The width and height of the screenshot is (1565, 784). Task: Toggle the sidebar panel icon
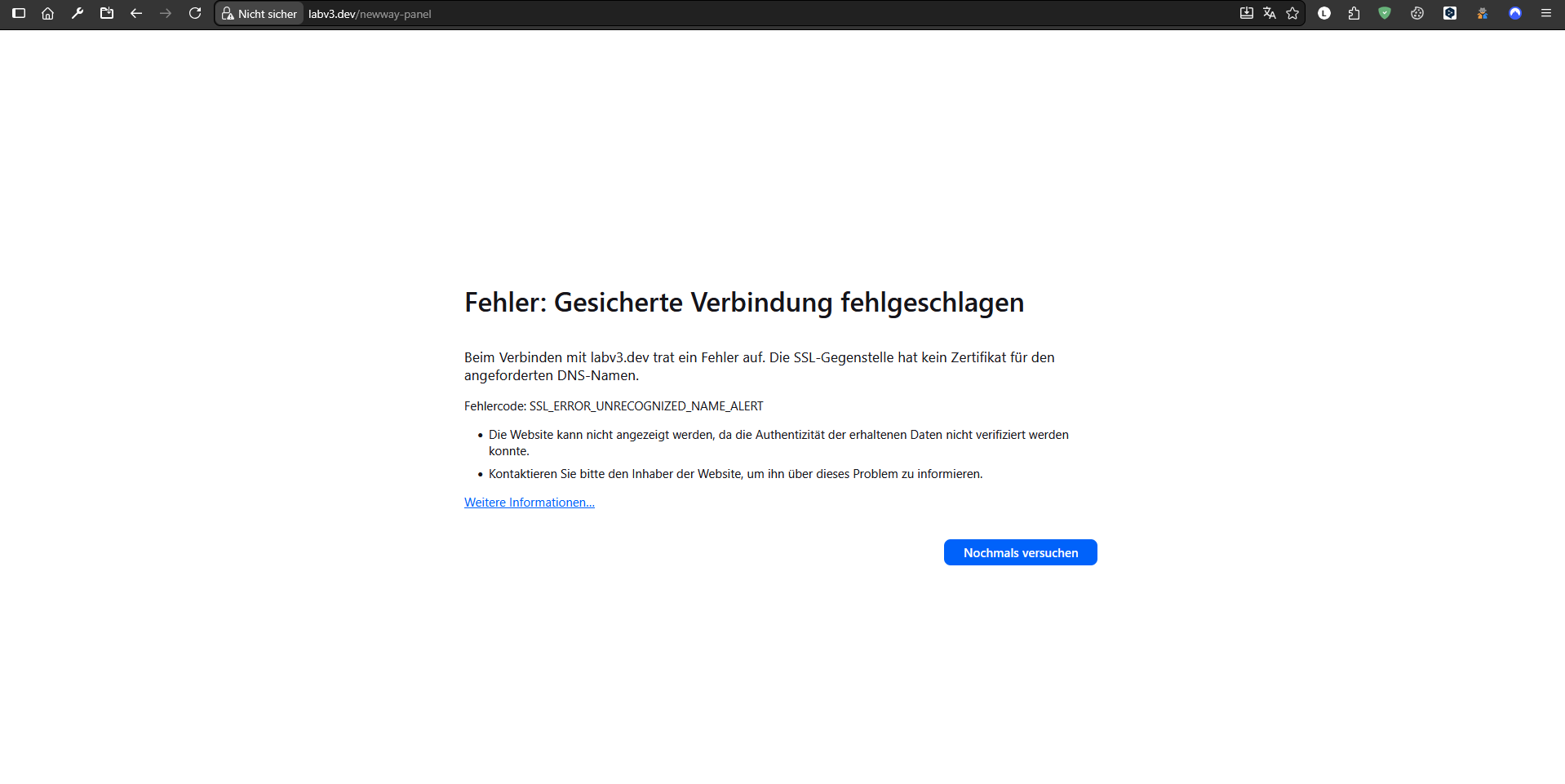point(19,14)
